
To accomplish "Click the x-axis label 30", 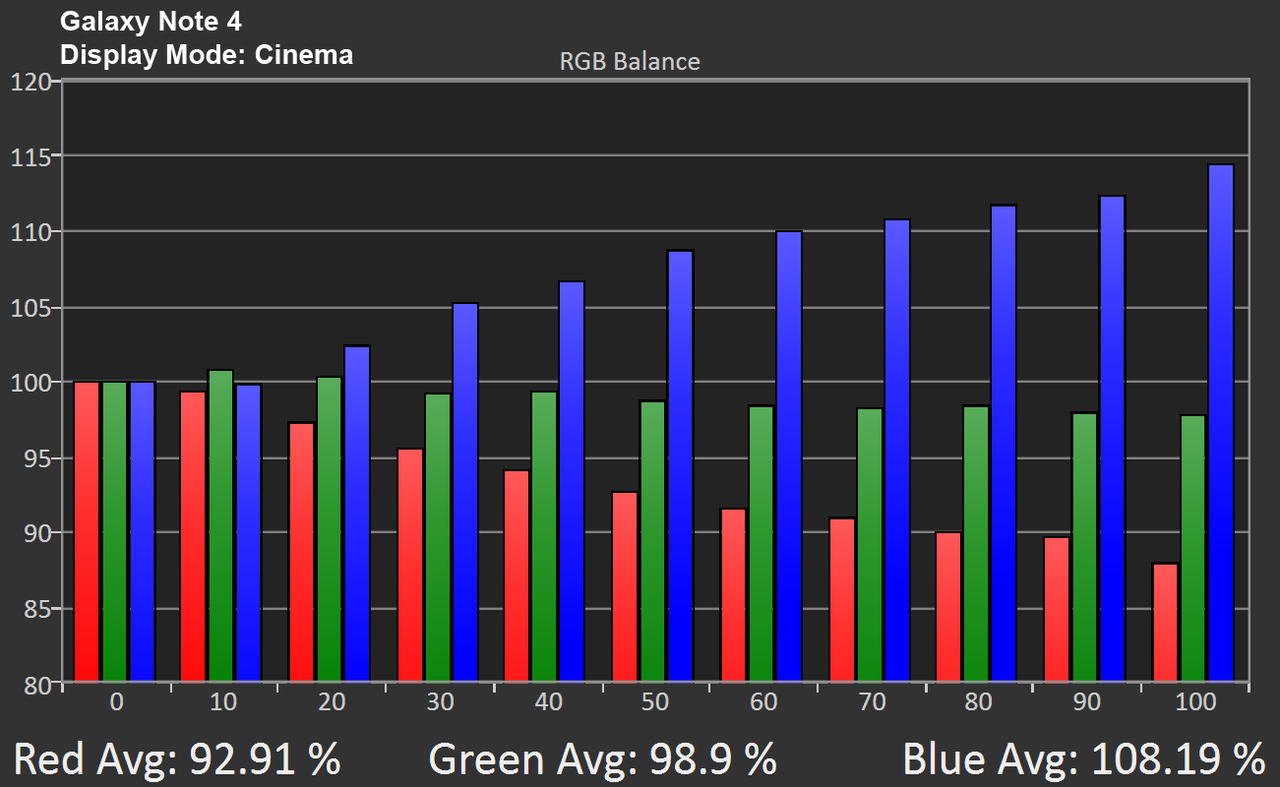I will point(440,702).
